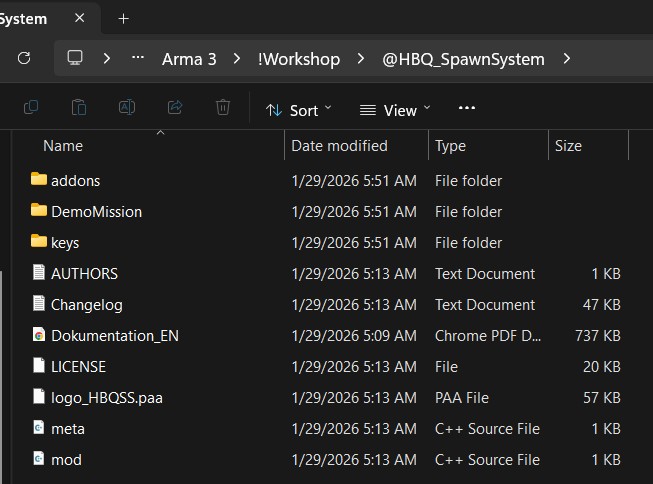Open the Sort dropdown menu
Viewport: 653px width, 484px height.
tap(299, 110)
